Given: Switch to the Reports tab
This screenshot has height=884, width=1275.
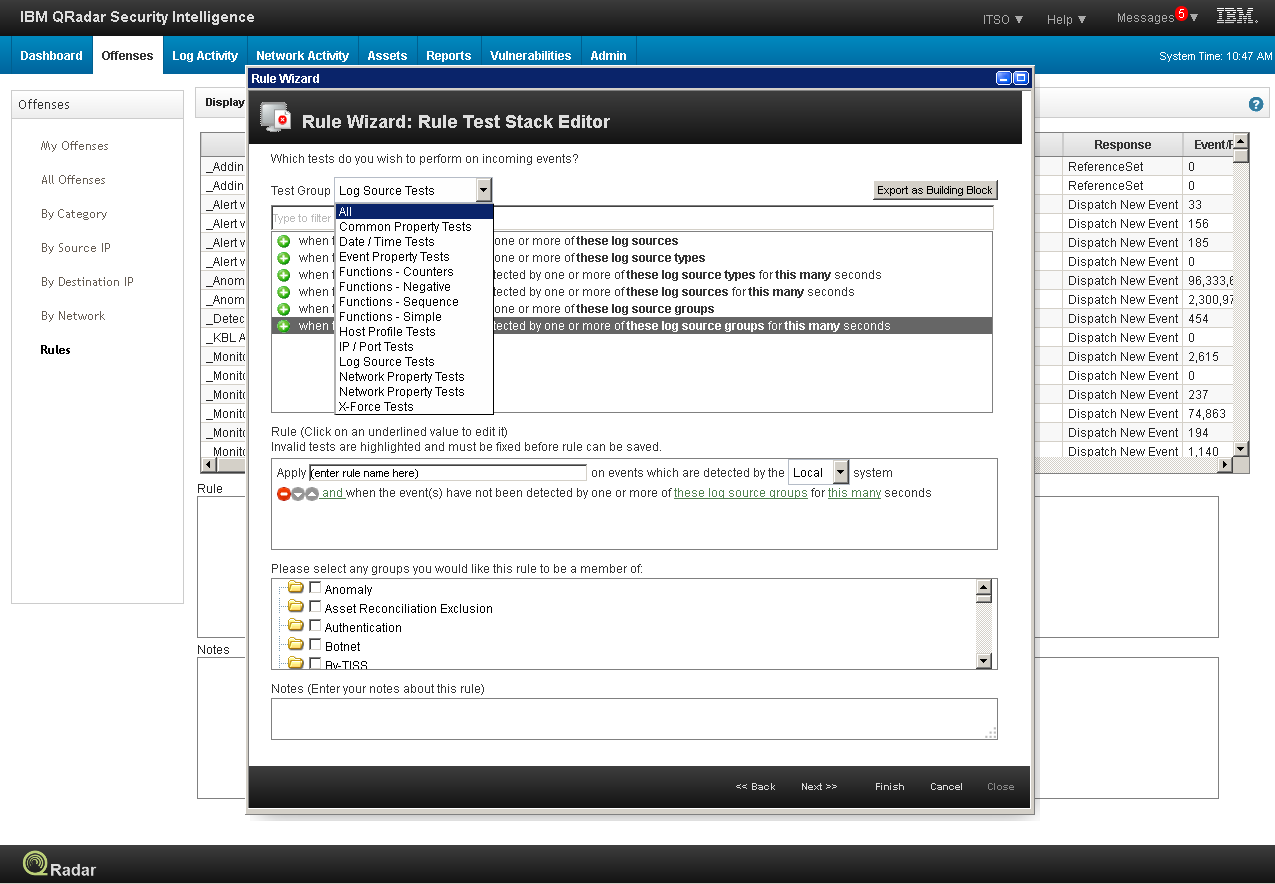Looking at the screenshot, I should click(449, 56).
